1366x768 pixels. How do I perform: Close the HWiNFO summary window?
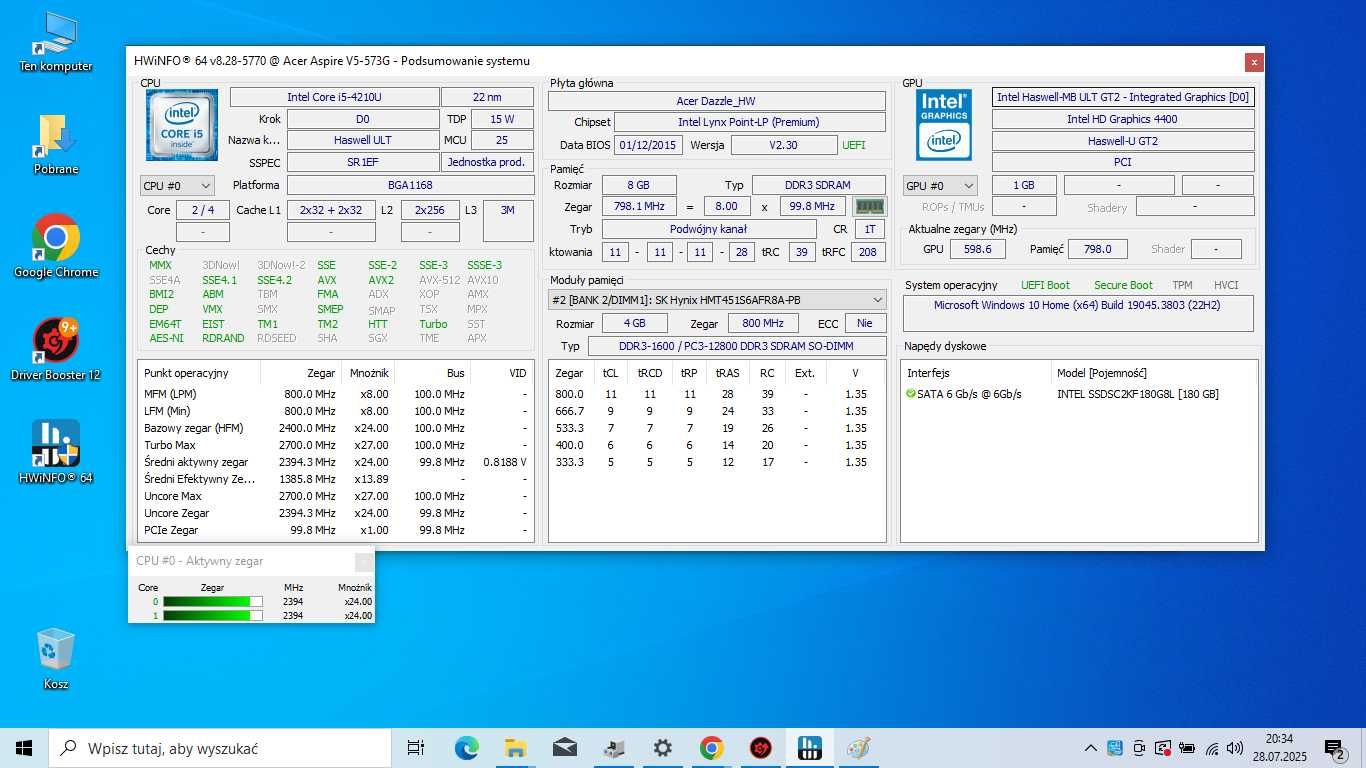tap(1254, 62)
